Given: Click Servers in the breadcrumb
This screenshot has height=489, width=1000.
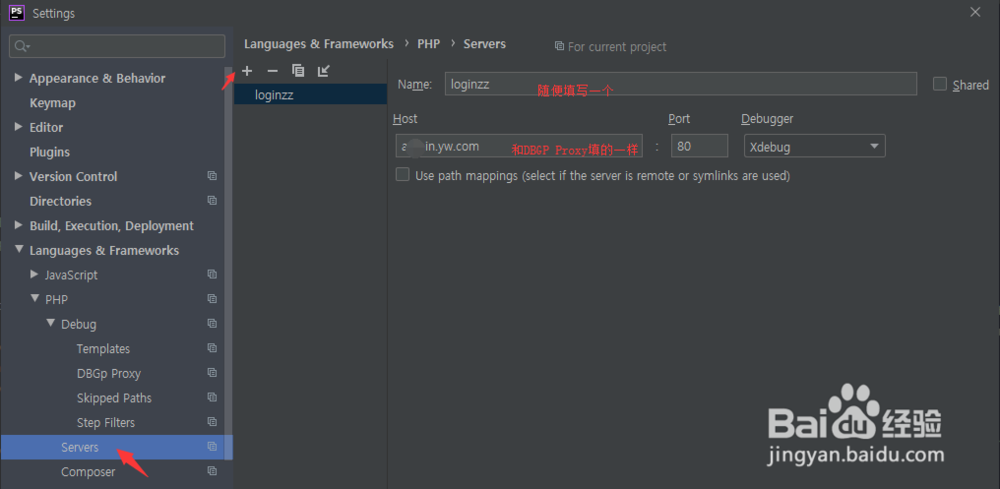Looking at the screenshot, I should tap(485, 44).
